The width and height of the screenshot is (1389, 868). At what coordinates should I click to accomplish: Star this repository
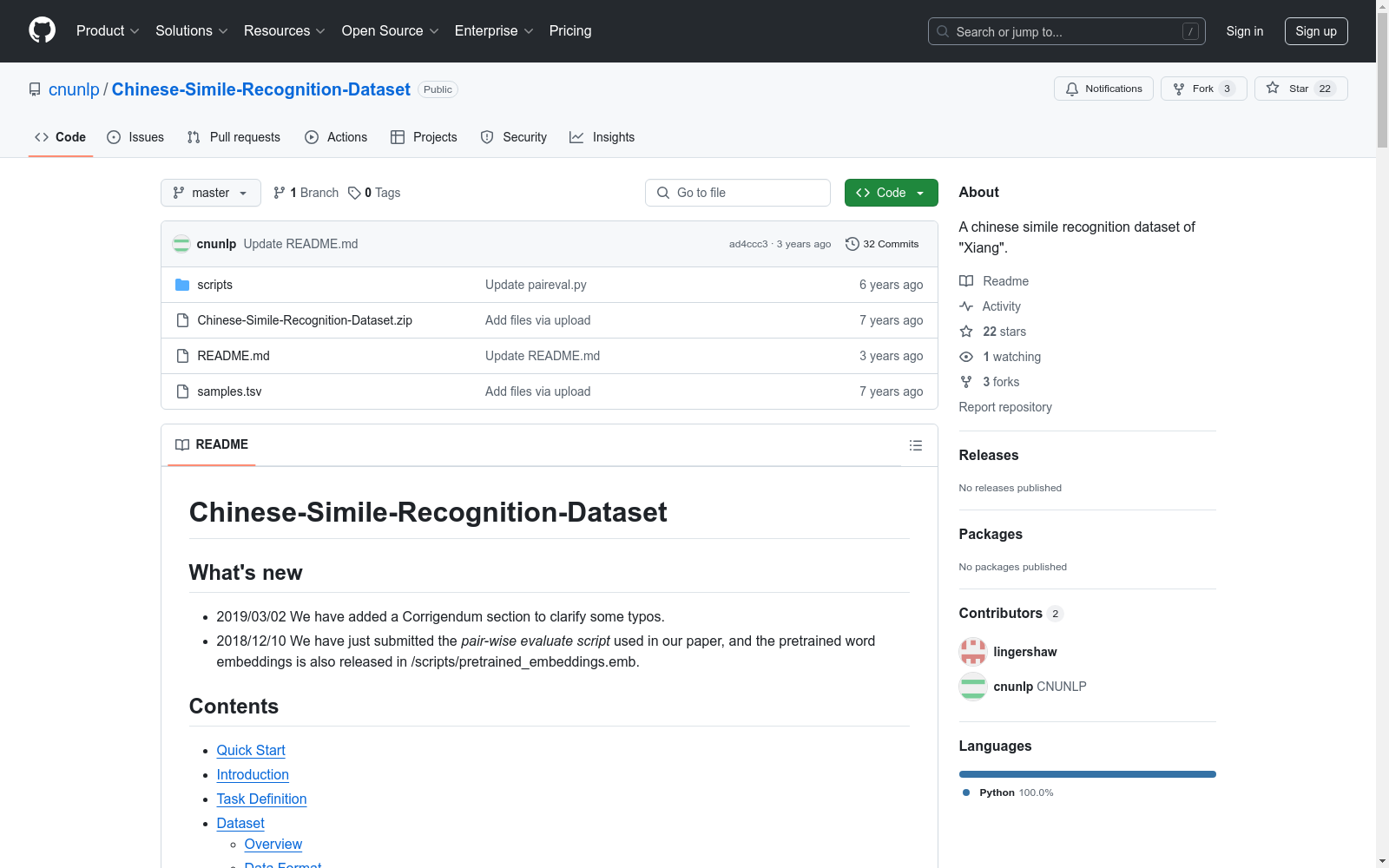click(1300, 89)
